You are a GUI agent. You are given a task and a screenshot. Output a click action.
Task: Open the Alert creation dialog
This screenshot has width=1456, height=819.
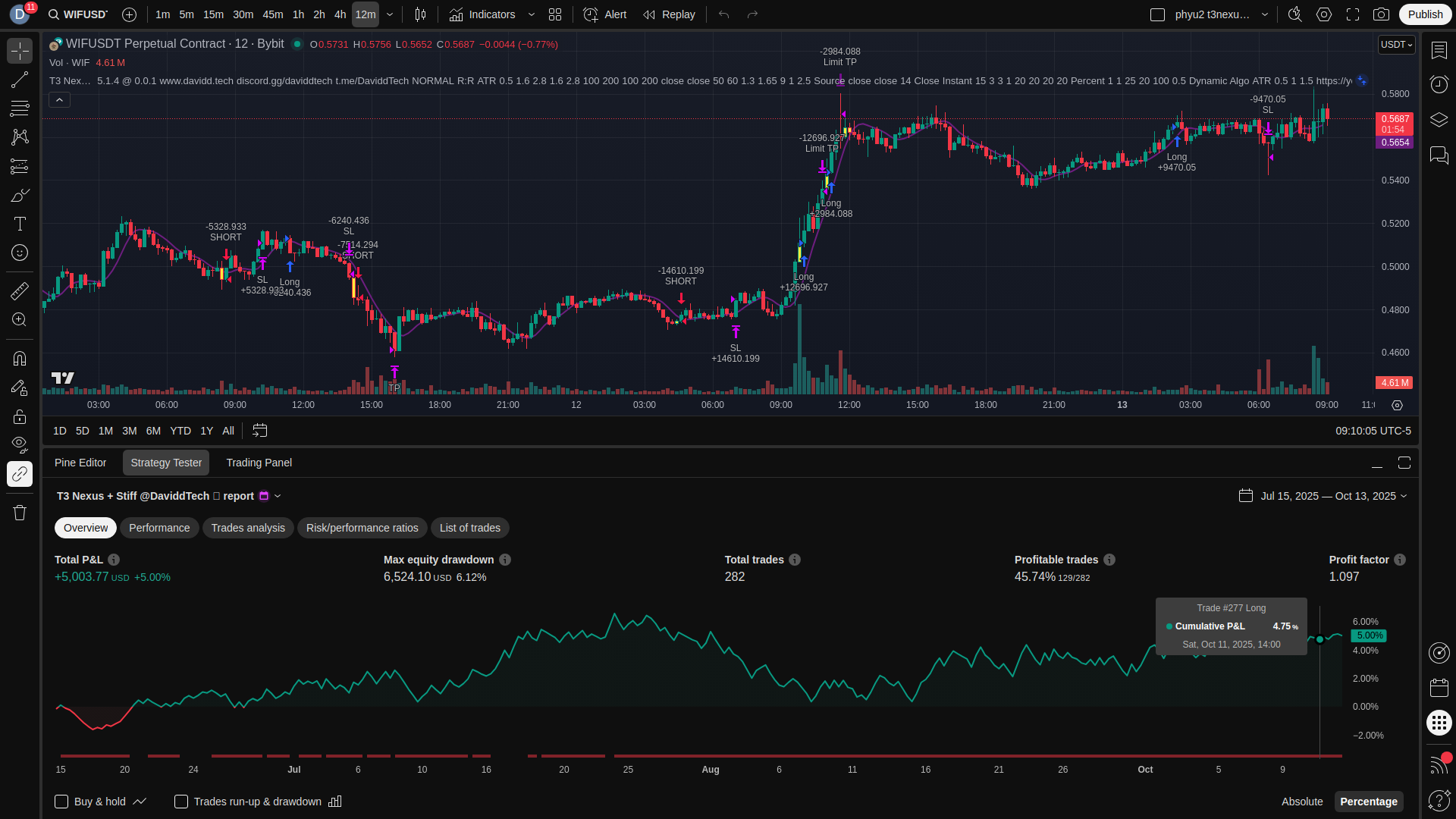[x=604, y=14]
